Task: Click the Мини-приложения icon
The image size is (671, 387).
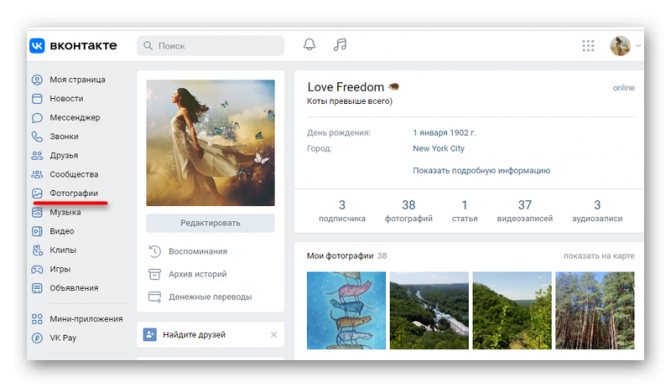Action: pyautogui.click(x=37, y=319)
